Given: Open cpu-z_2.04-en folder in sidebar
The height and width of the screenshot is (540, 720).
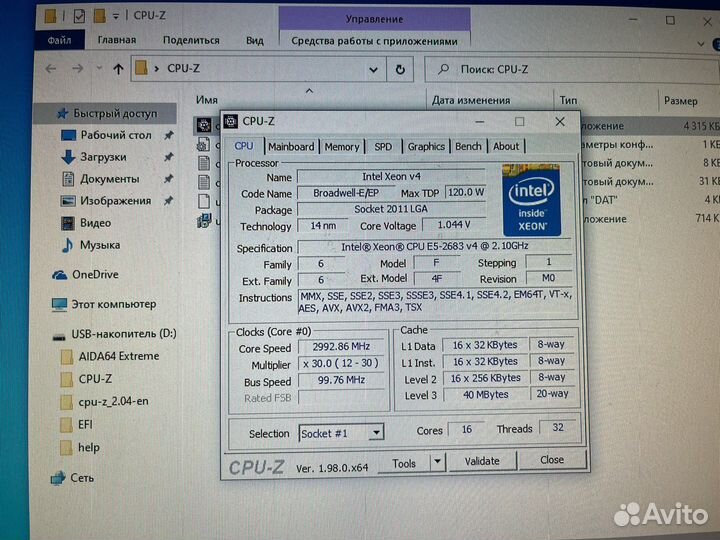Looking at the screenshot, I should click(105, 402).
